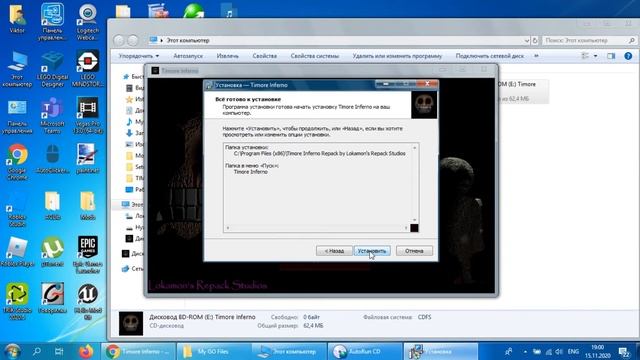Viewport: 640px width, 360px height.
Task: Launch Firefox from the taskbar
Action: click(86, 351)
